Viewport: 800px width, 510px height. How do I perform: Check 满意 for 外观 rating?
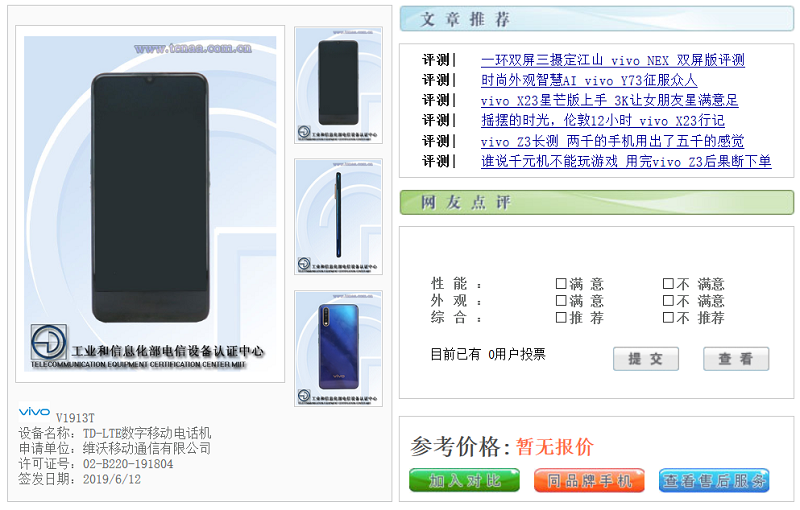(561, 300)
